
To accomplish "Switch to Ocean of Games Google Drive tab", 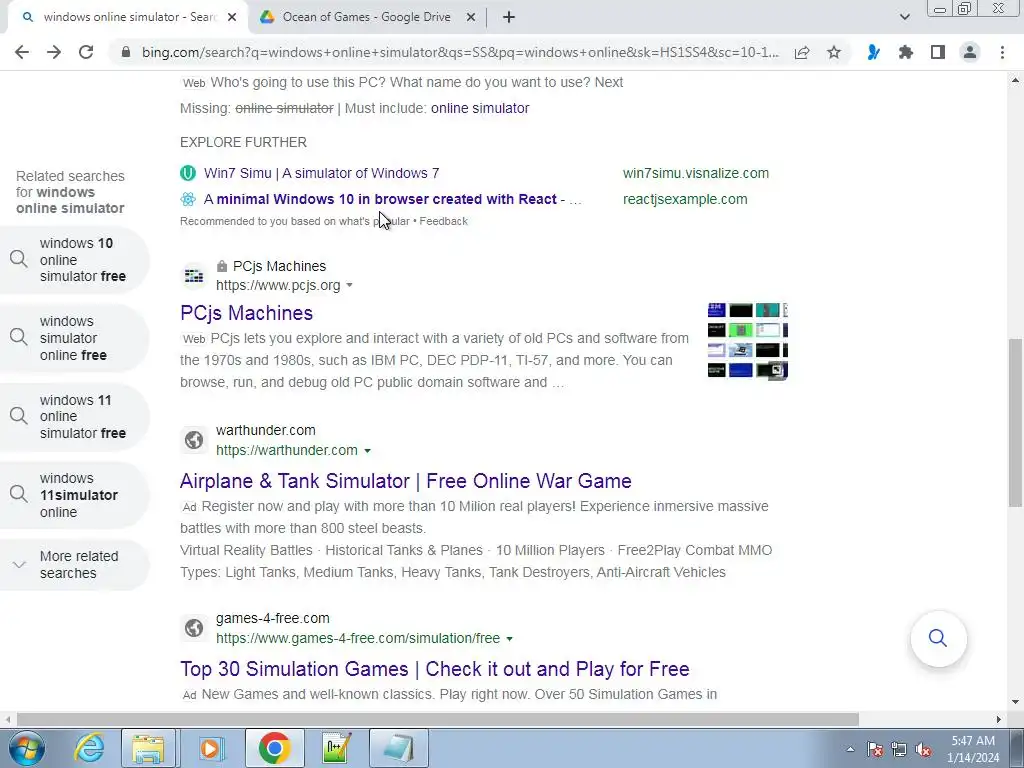I will click(x=368, y=17).
